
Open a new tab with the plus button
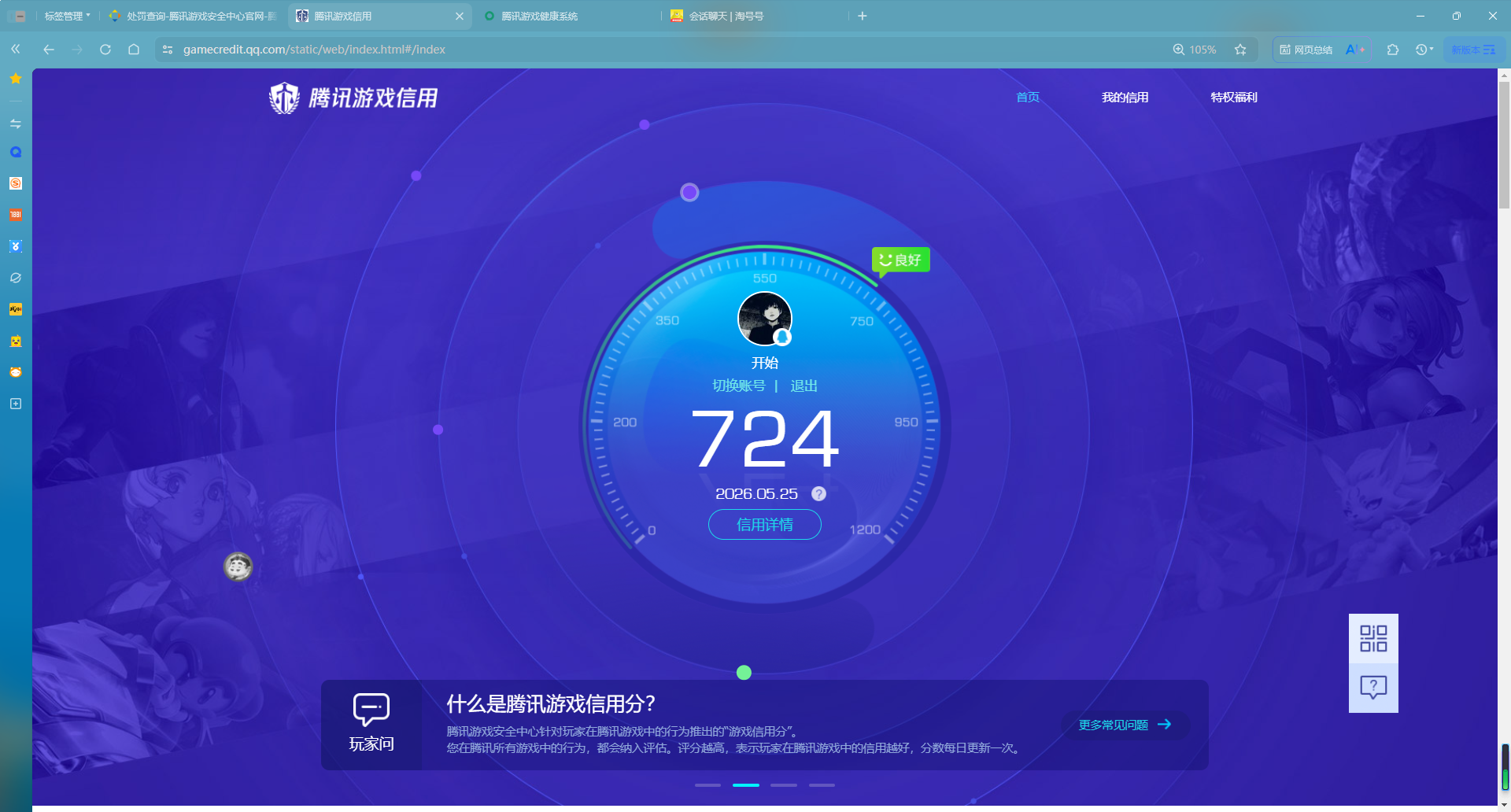click(863, 16)
